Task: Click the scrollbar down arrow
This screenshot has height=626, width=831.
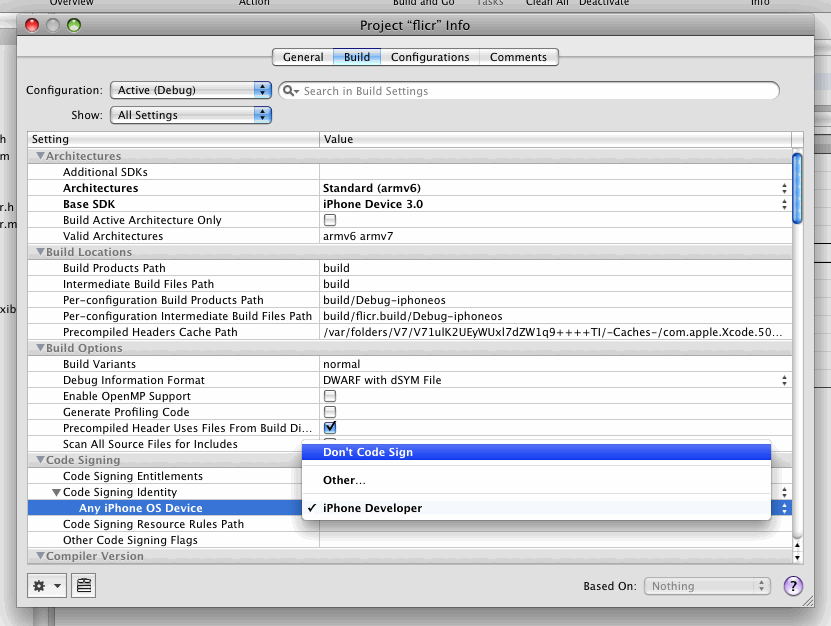Action: [x=797, y=558]
